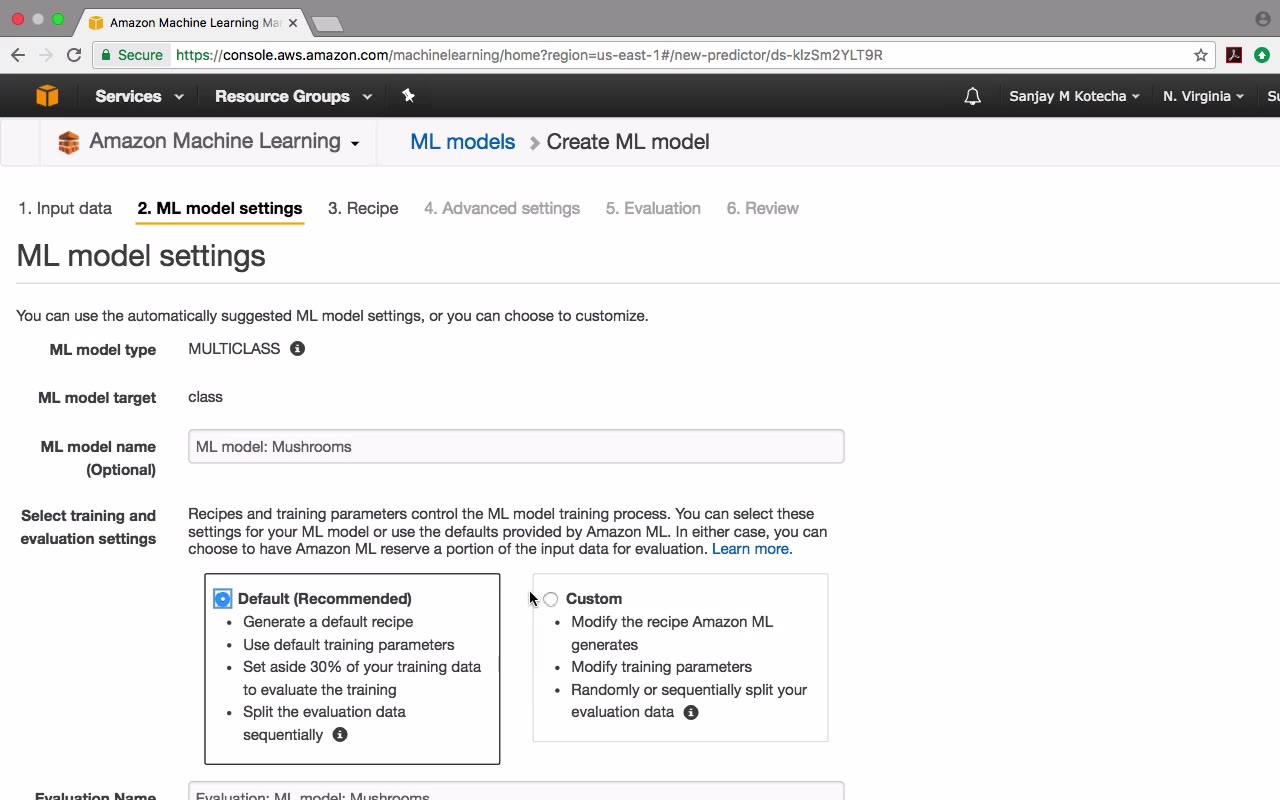This screenshot has height=800, width=1280.
Task: Click the pin shortcut icon in AWS navbar
Action: coord(408,96)
